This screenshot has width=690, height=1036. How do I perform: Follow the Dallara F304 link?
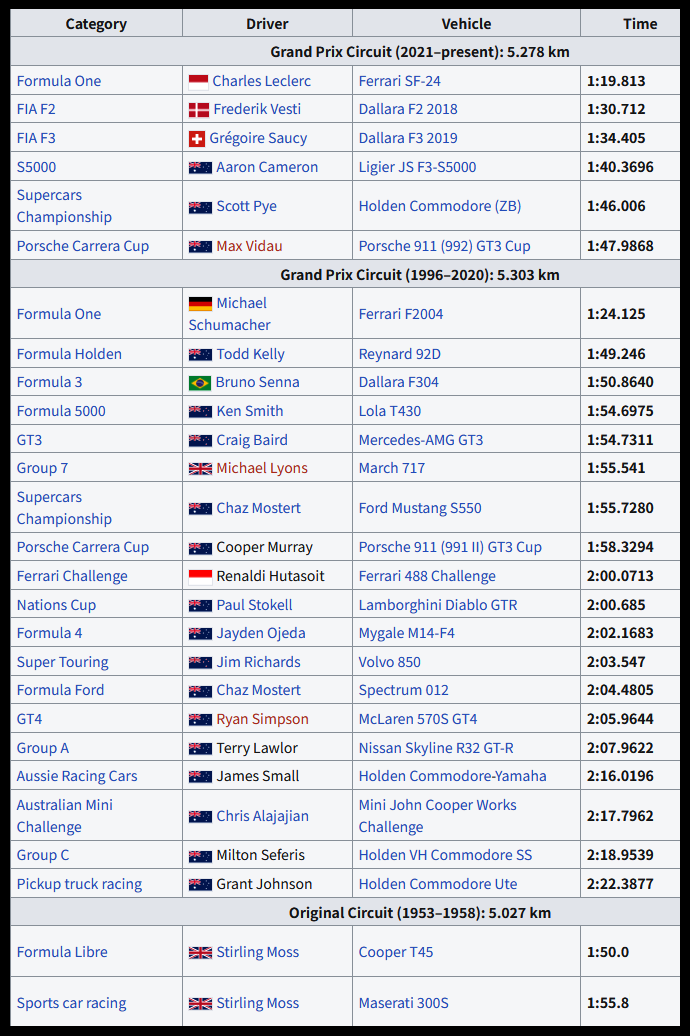point(399,383)
